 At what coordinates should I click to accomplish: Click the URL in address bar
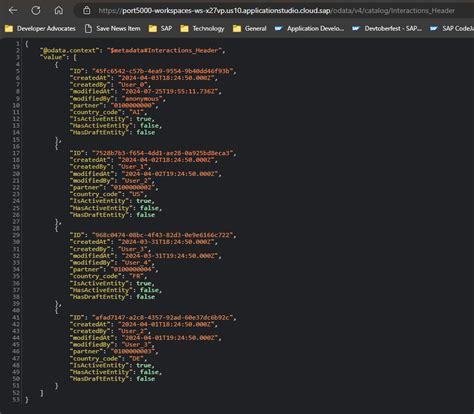(276, 11)
